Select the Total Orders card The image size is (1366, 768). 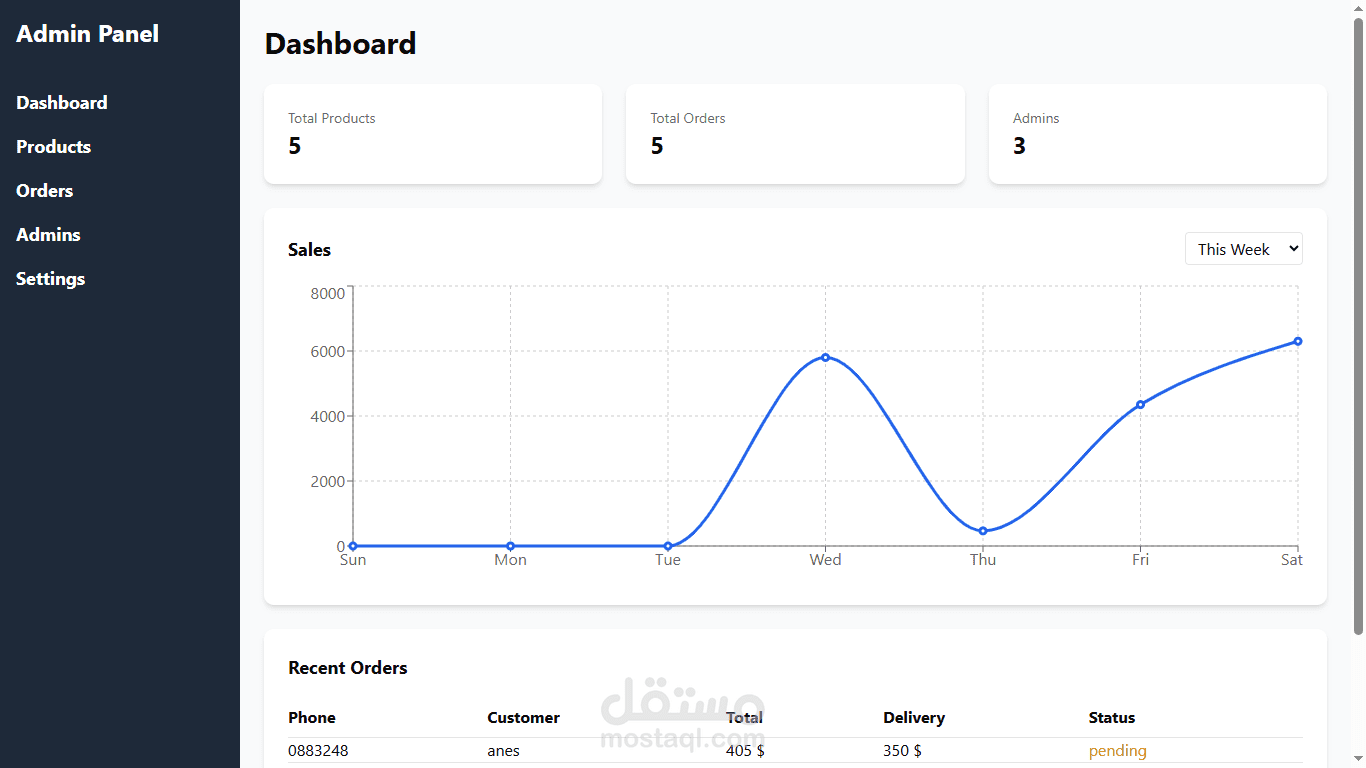[795, 134]
